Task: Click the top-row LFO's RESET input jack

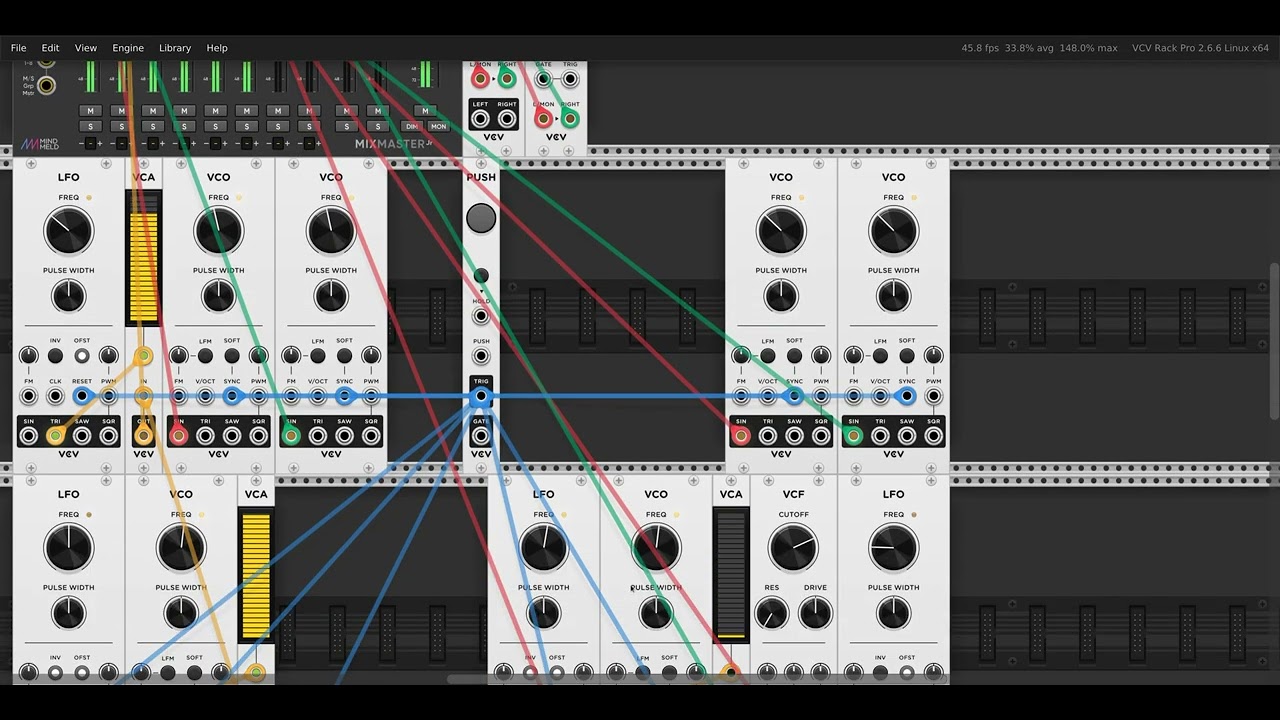Action: pyautogui.click(x=82, y=396)
